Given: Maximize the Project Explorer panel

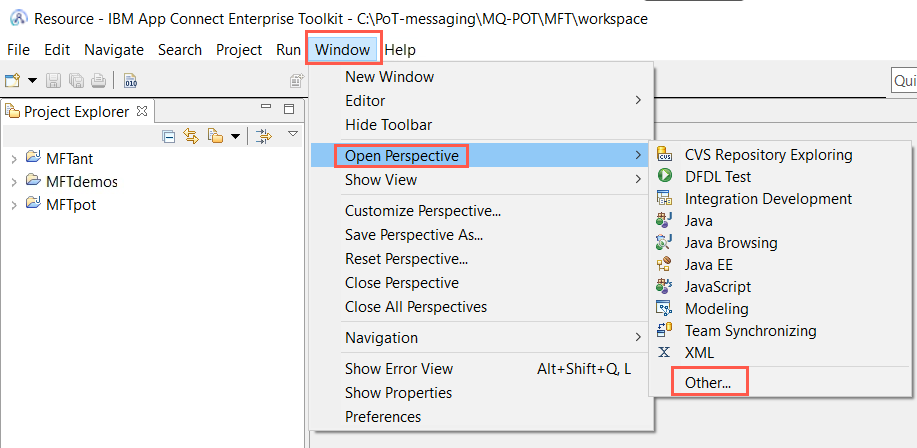Looking at the screenshot, I should point(289,109).
